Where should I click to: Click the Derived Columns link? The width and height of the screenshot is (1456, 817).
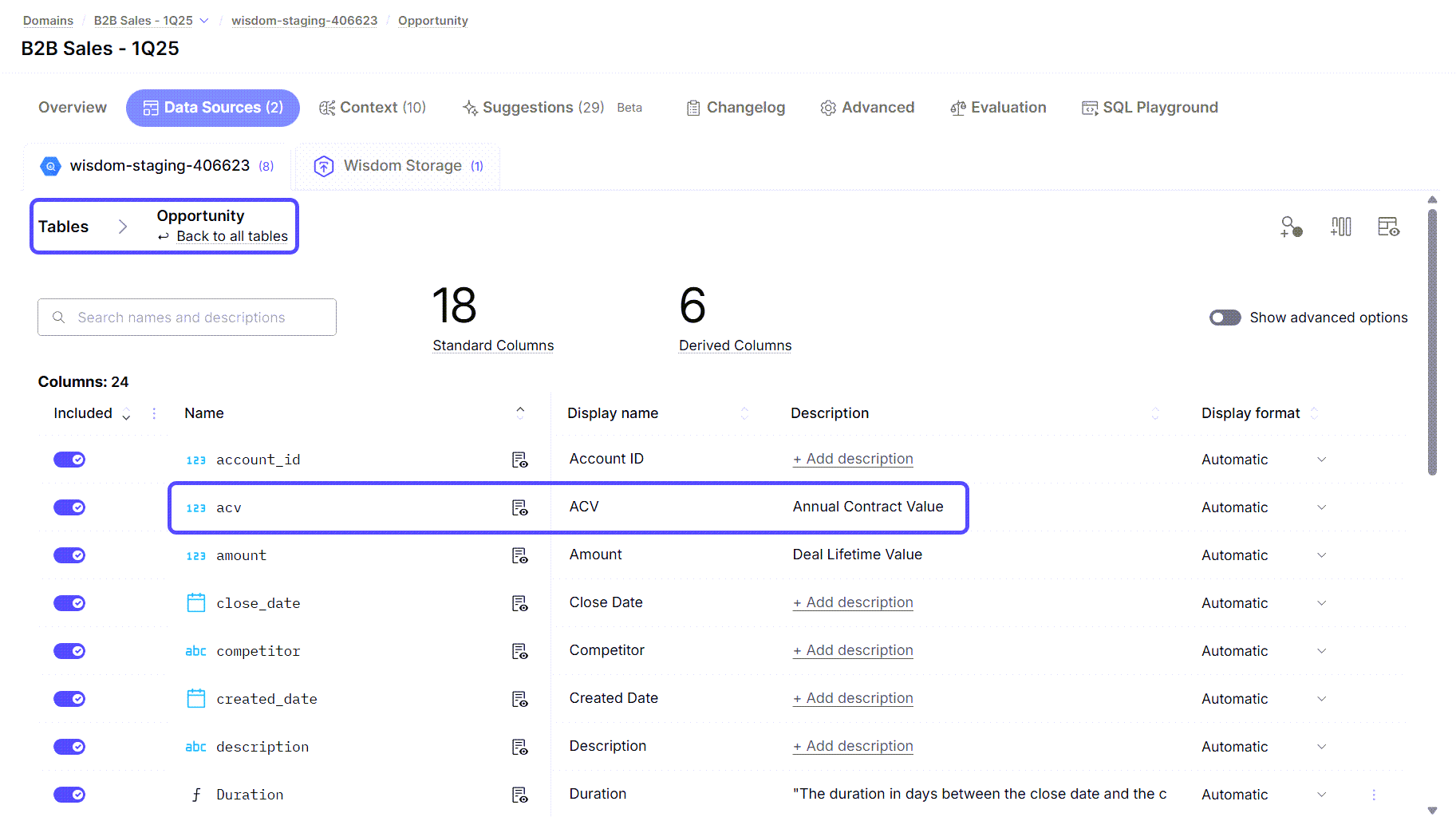click(x=735, y=345)
